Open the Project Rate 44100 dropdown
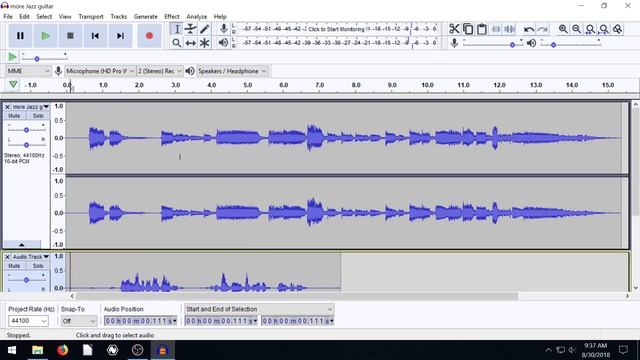 pyautogui.click(x=28, y=321)
